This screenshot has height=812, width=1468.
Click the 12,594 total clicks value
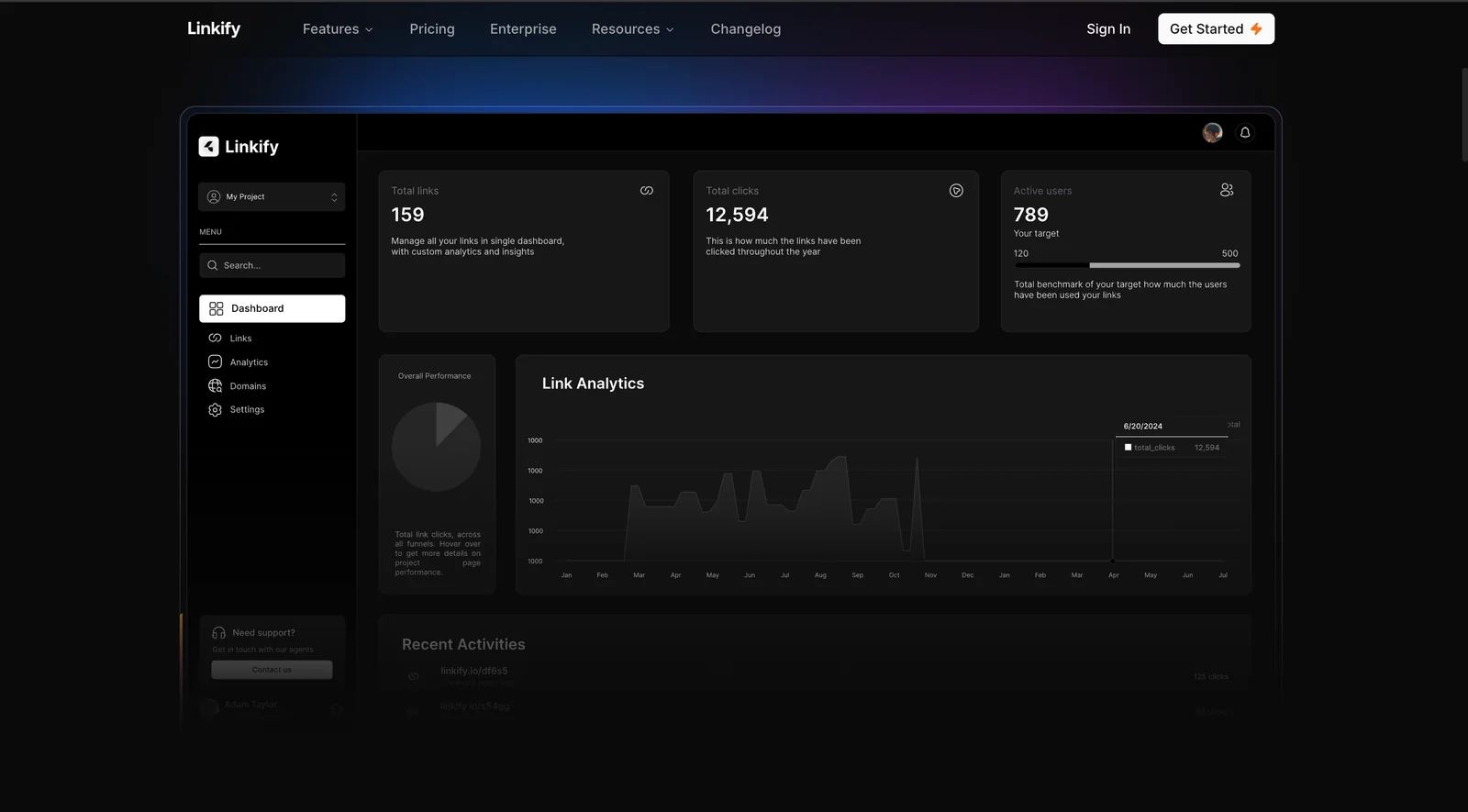(x=737, y=215)
